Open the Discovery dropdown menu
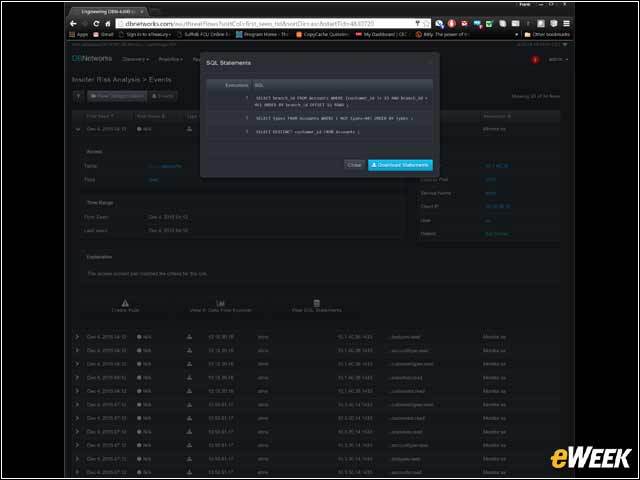The width and height of the screenshot is (640, 480). 136,59
